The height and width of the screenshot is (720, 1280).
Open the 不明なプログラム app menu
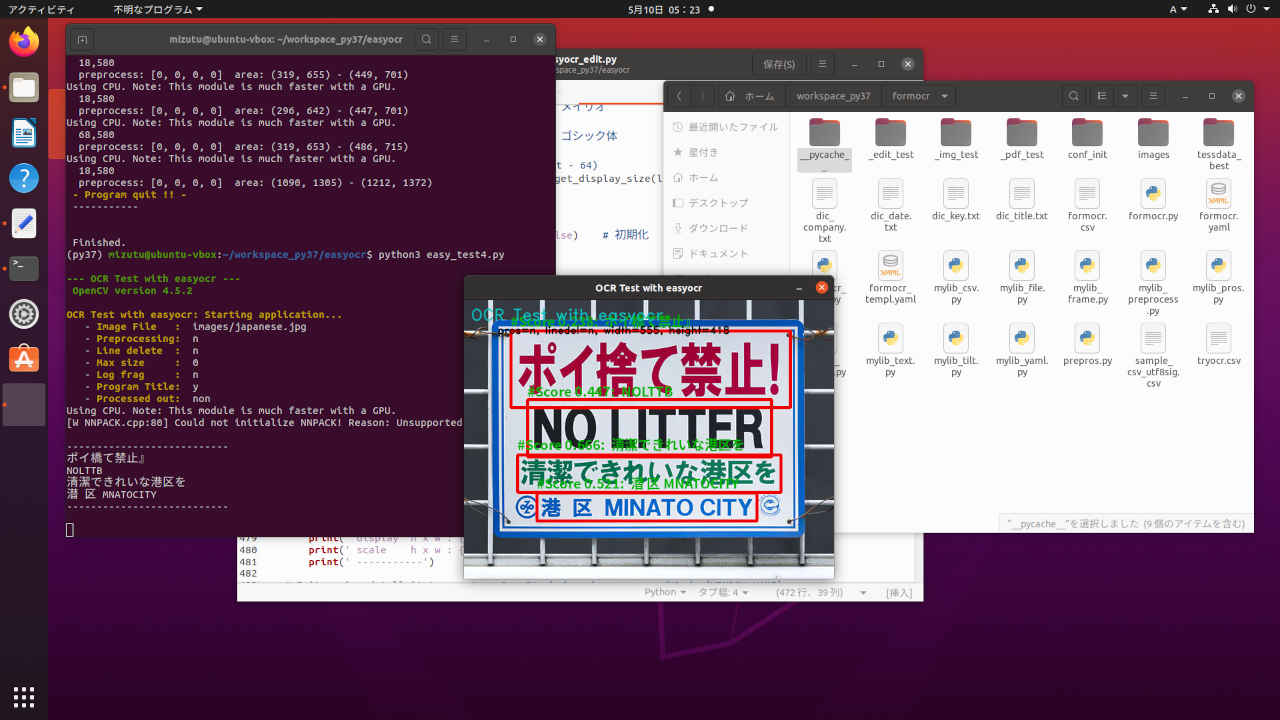(x=157, y=9)
